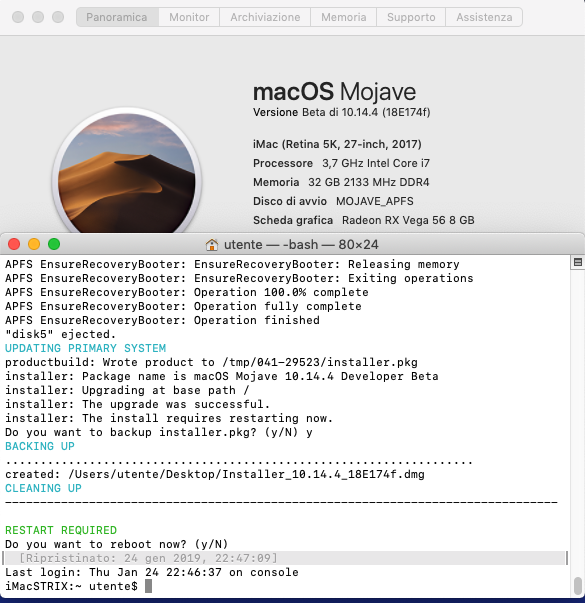The width and height of the screenshot is (585, 603).
Task: Click the 'Last login: Thu Jan 24' line
Action: pyautogui.click(x=152, y=572)
